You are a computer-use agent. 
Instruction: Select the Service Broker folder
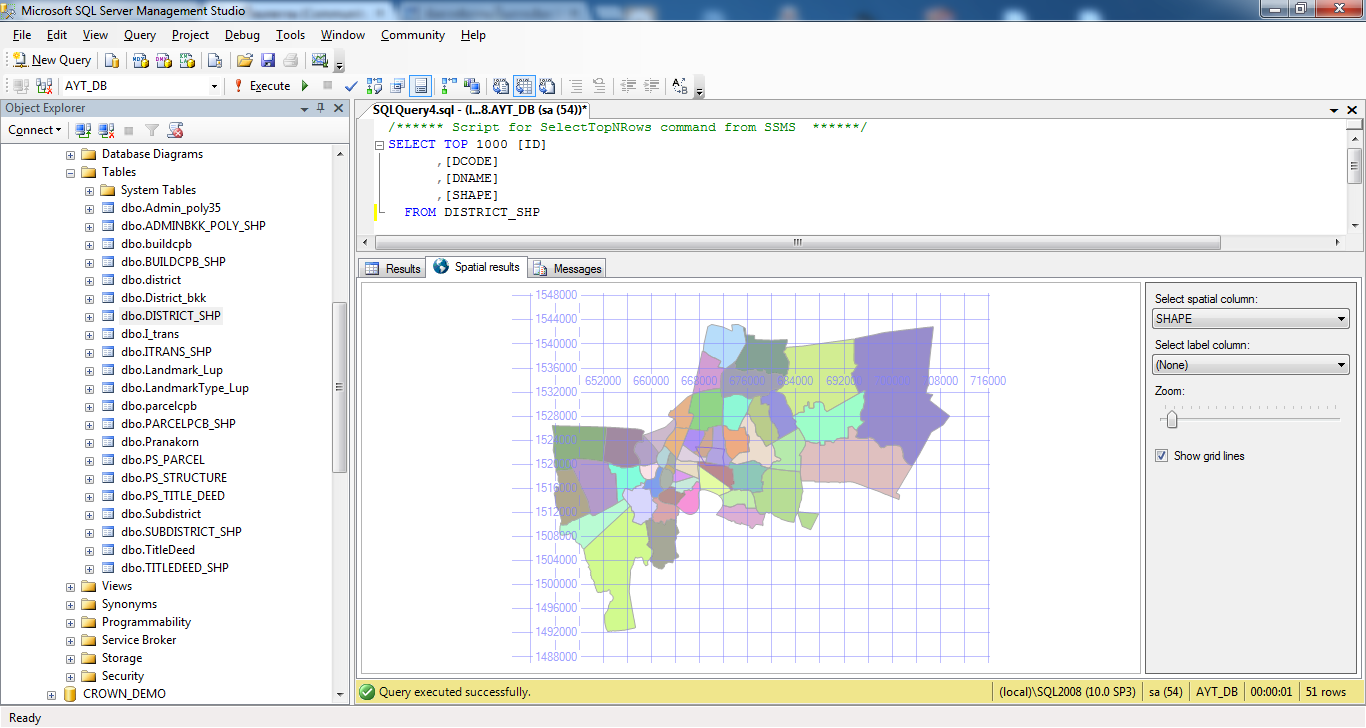(x=138, y=640)
